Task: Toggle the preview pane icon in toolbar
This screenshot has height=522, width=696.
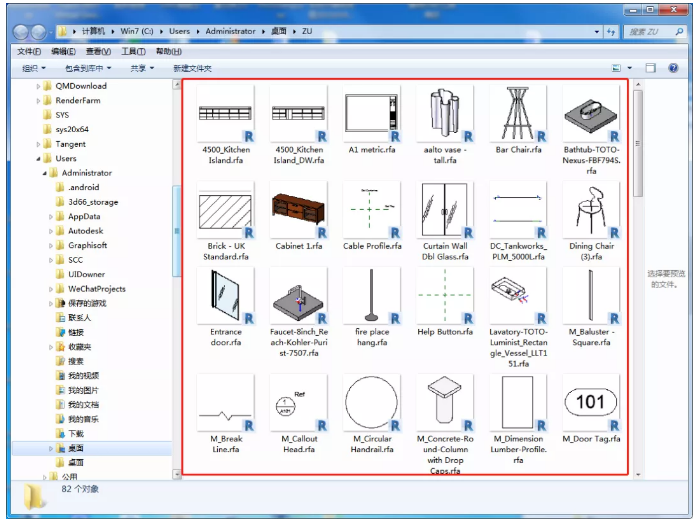Action: point(649,68)
